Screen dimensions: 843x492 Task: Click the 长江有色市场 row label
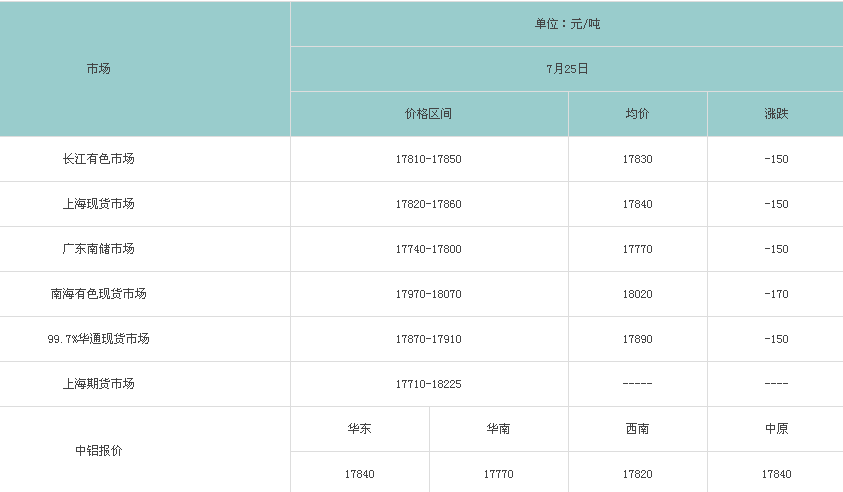coord(98,159)
